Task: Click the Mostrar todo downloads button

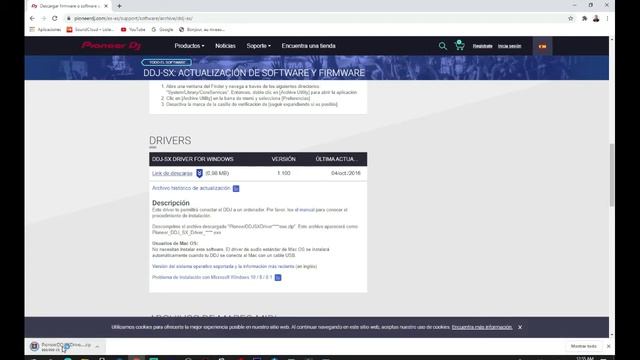Action: (x=584, y=346)
